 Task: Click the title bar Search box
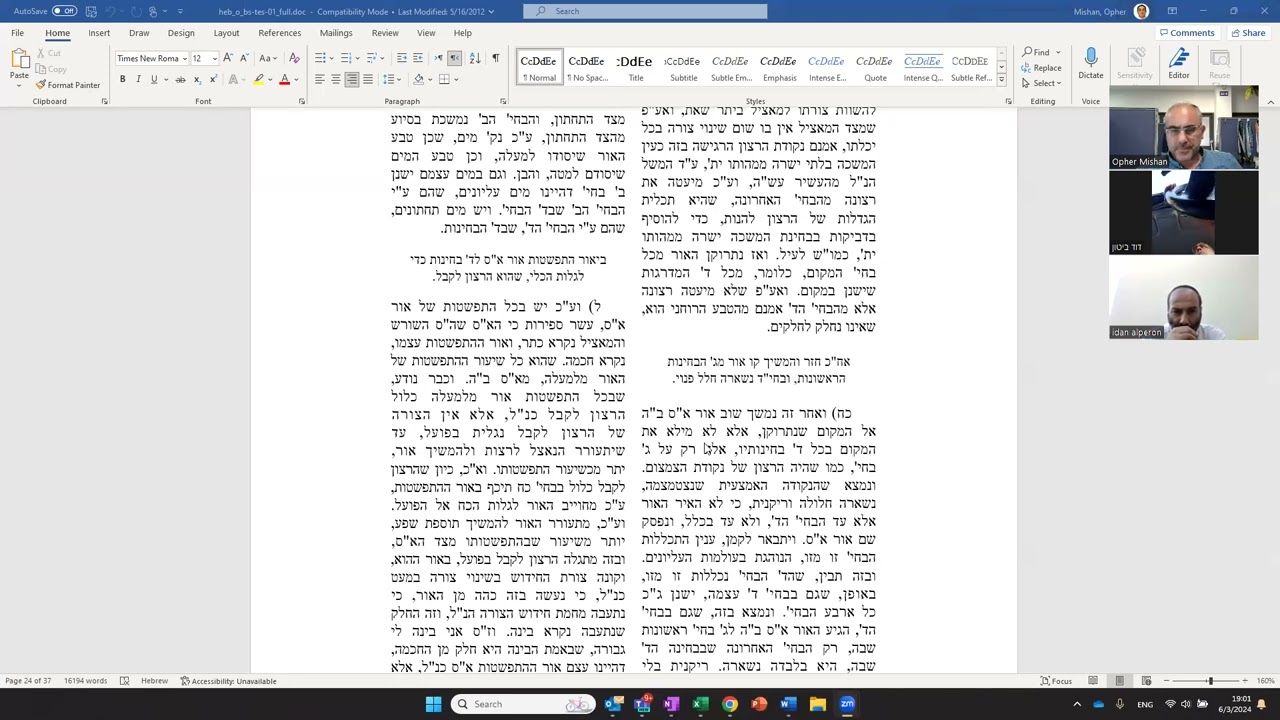(x=645, y=11)
